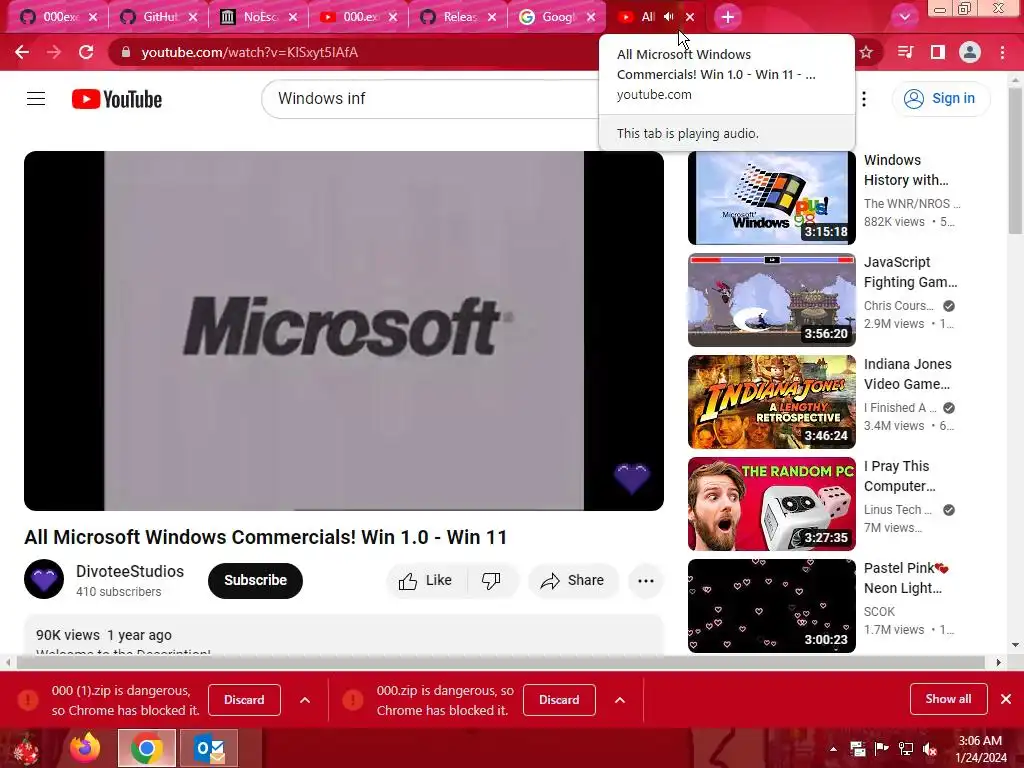This screenshot has height=768, width=1024.
Task: Mute the tab via speaker icon
Action: (x=668, y=17)
